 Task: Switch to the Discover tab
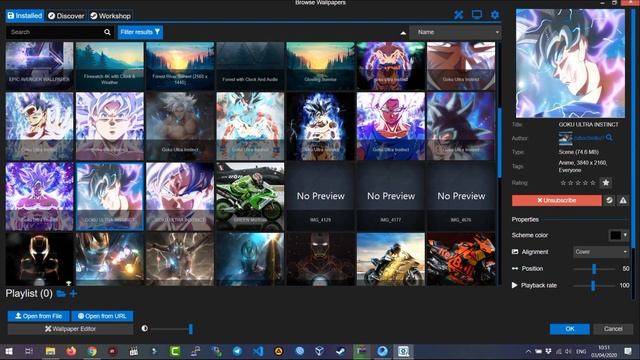click(x=66, y=16)
